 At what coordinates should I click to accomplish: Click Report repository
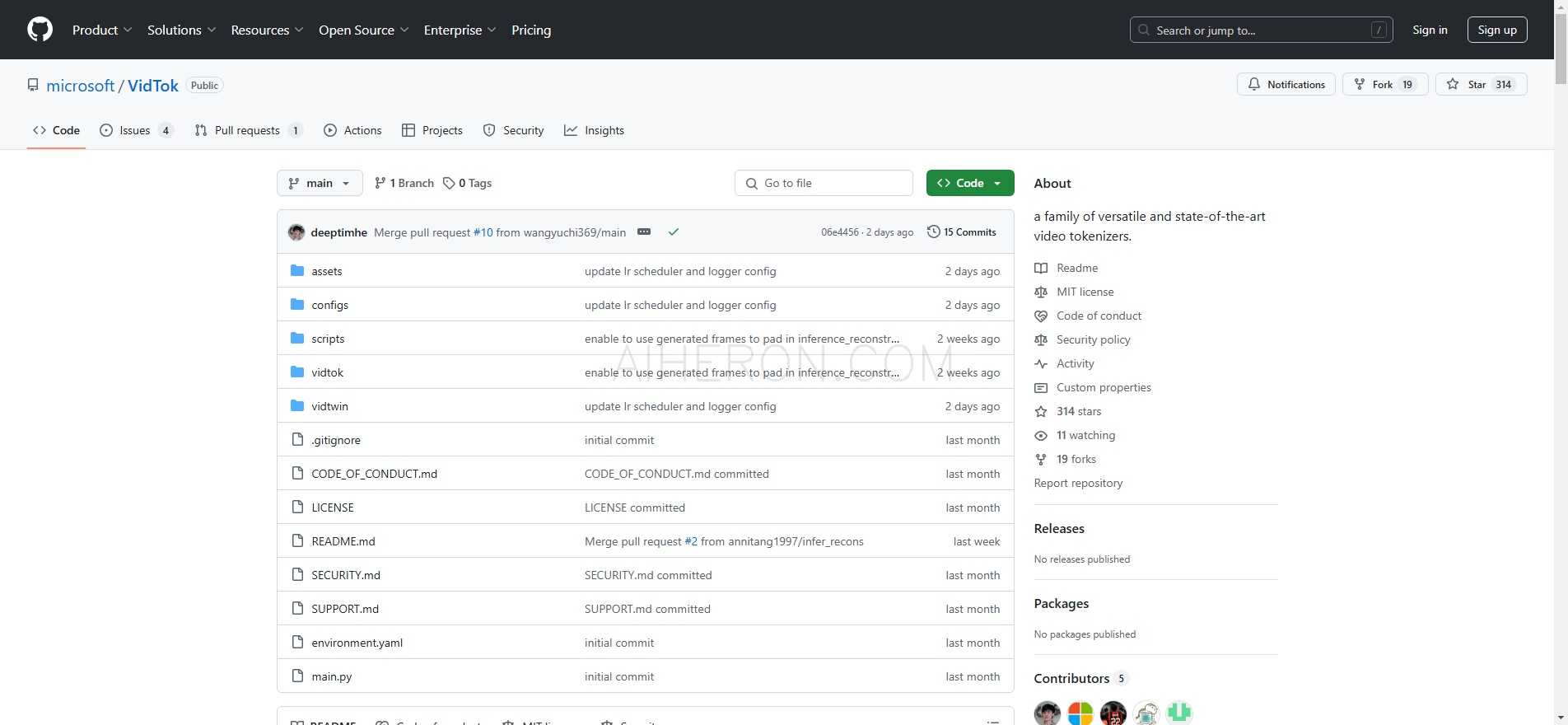1078,483
